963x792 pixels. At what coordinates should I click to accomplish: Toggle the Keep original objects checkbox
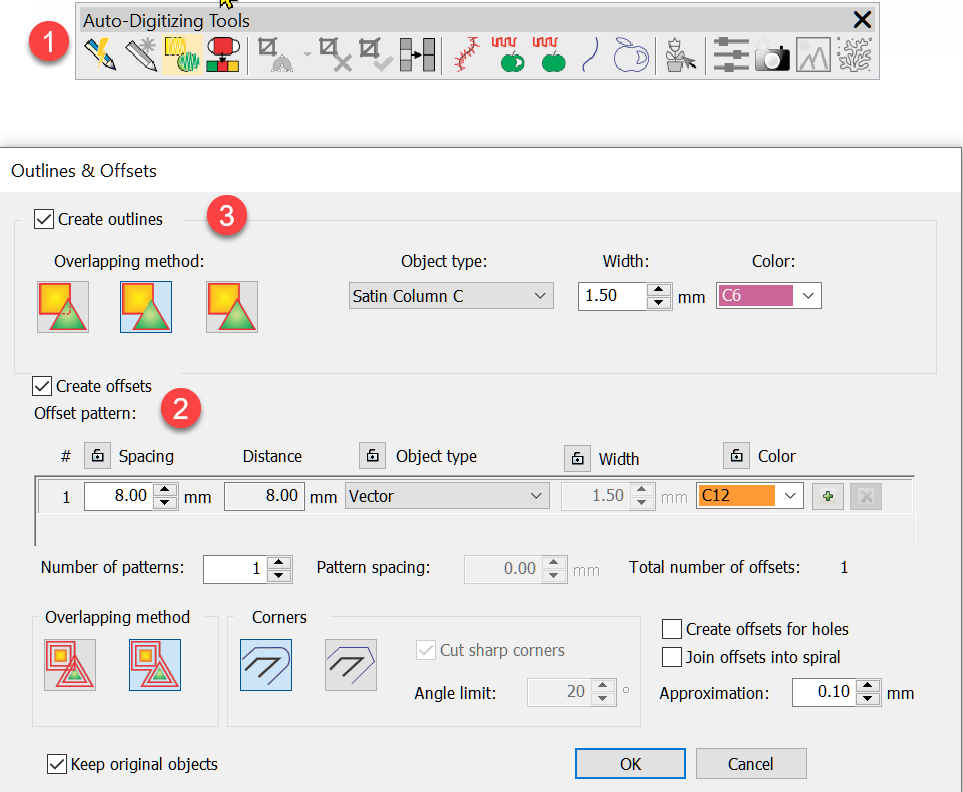tap(57, 764)
